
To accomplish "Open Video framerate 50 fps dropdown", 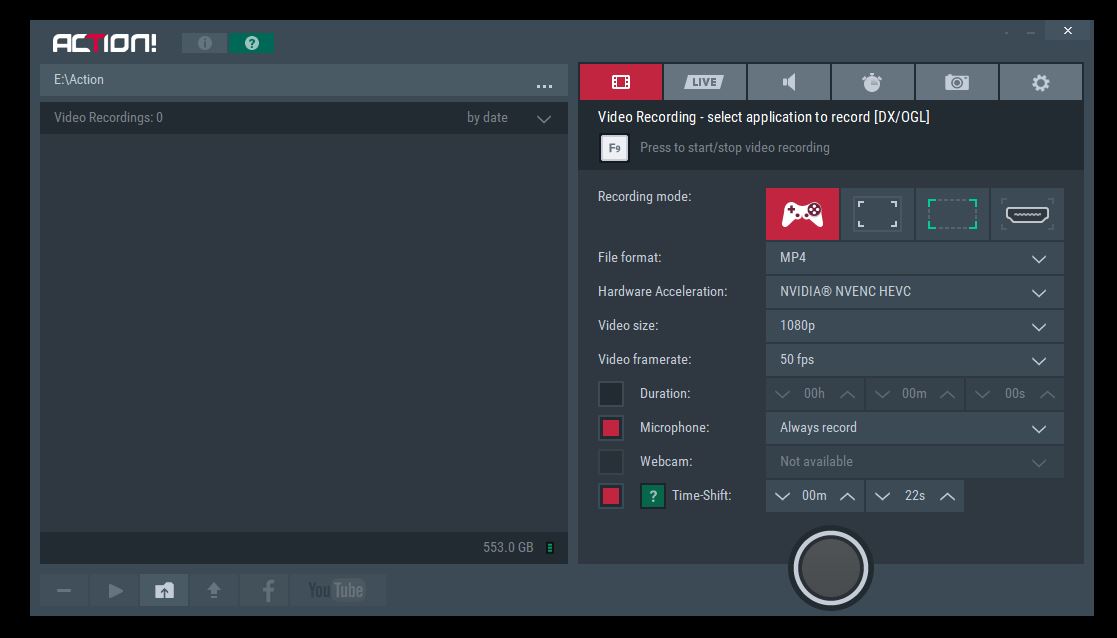I will click(915, 360).
